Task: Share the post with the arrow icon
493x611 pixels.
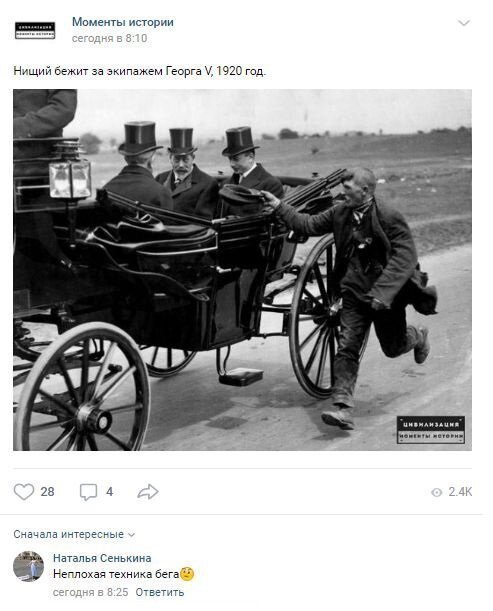Action: pos(148,492)
